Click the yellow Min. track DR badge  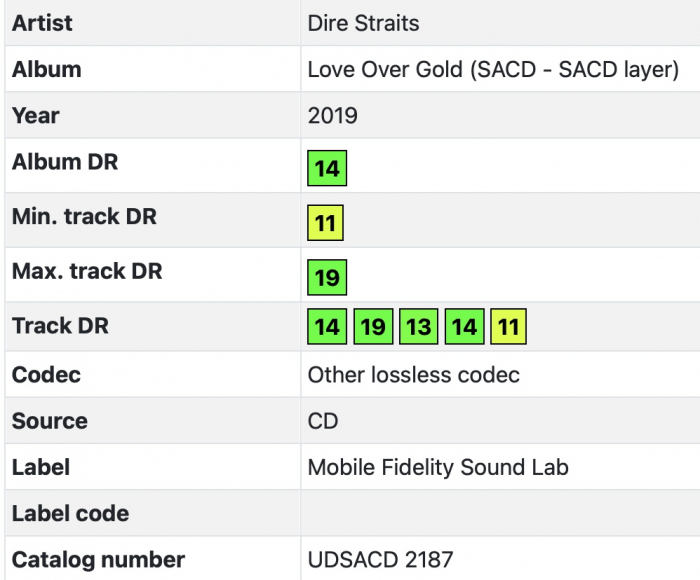pos(325,223)
